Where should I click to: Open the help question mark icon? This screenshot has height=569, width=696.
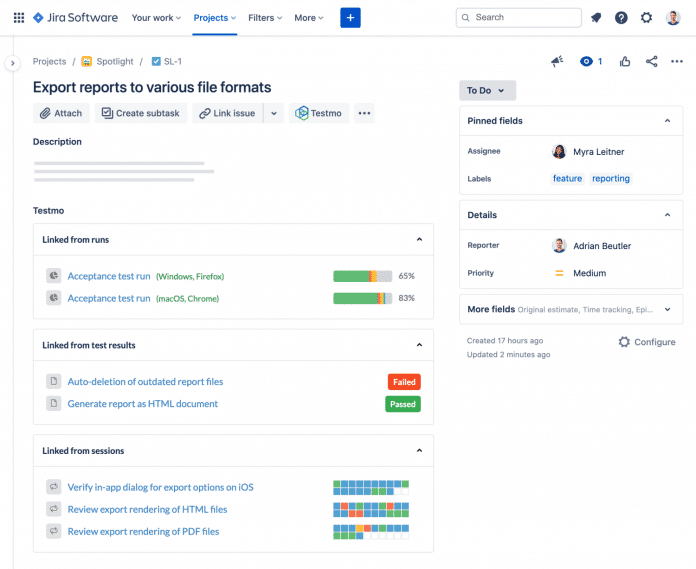click(621, 18)
